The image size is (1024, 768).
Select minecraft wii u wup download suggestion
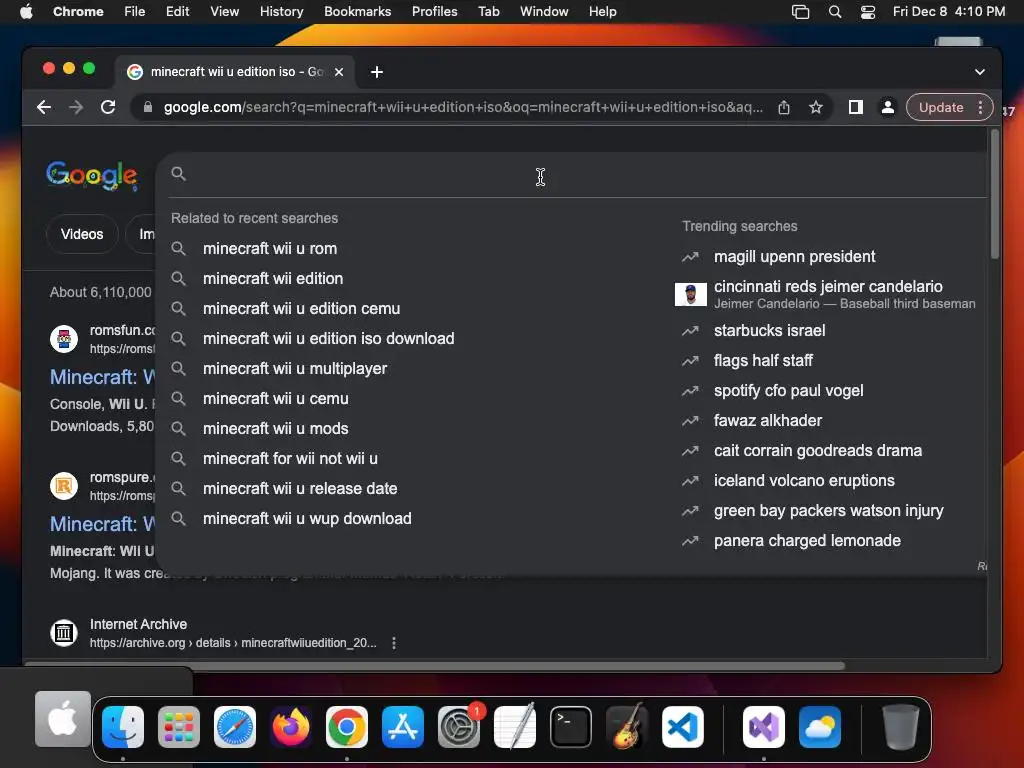(307, 519)
